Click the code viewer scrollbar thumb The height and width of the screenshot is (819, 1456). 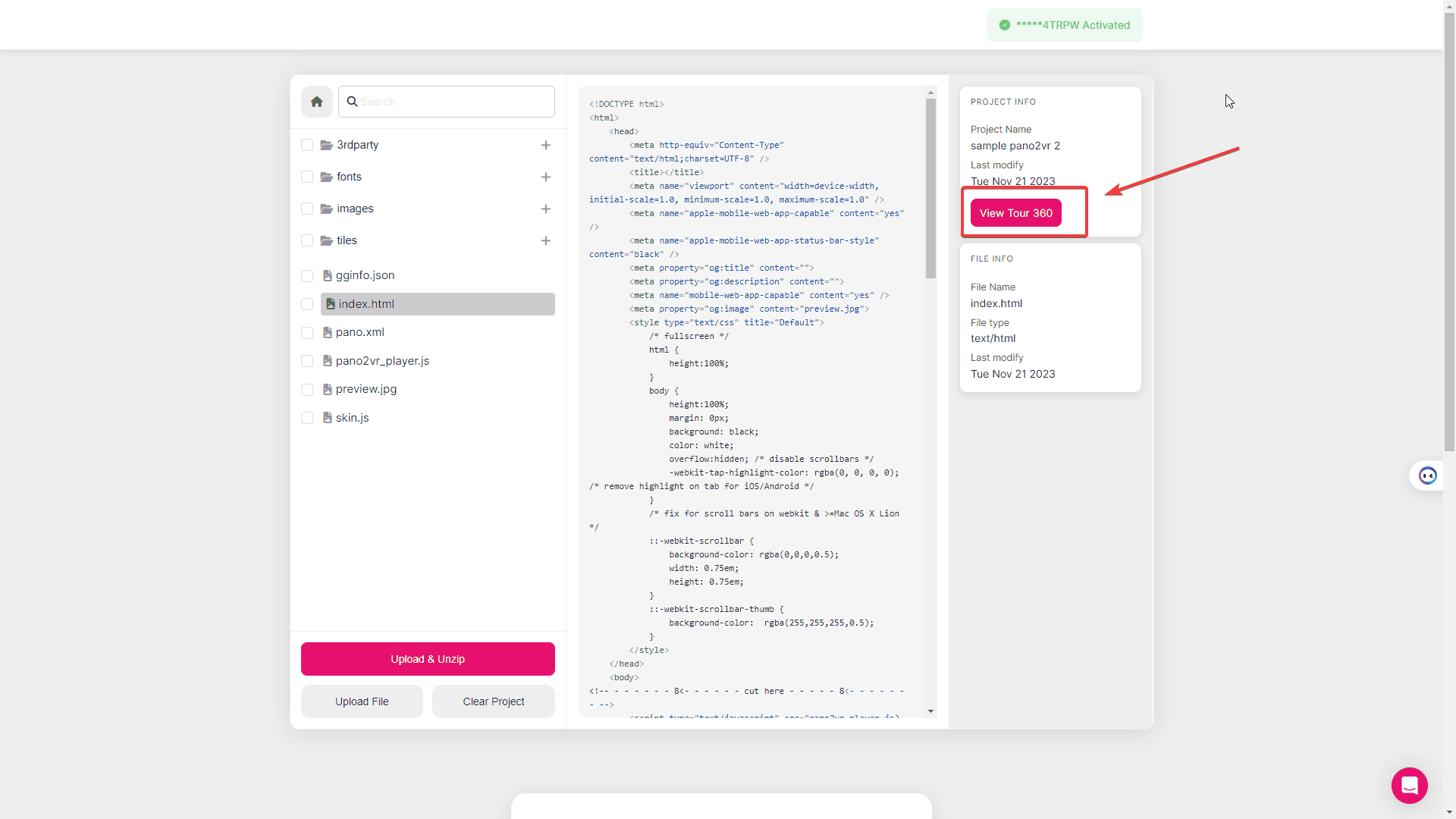tap(930, 188)
